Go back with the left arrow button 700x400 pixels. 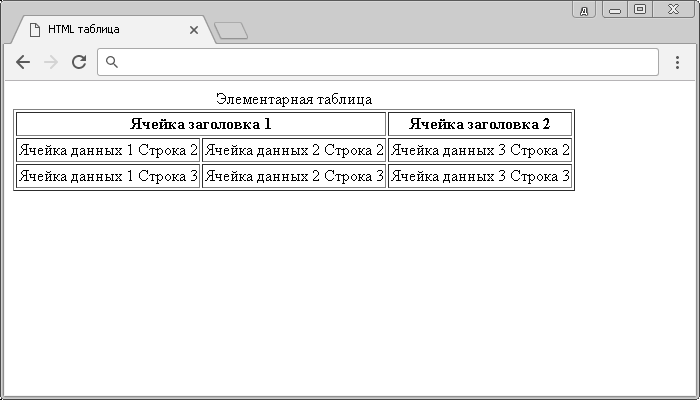click(x=23, y=62)
